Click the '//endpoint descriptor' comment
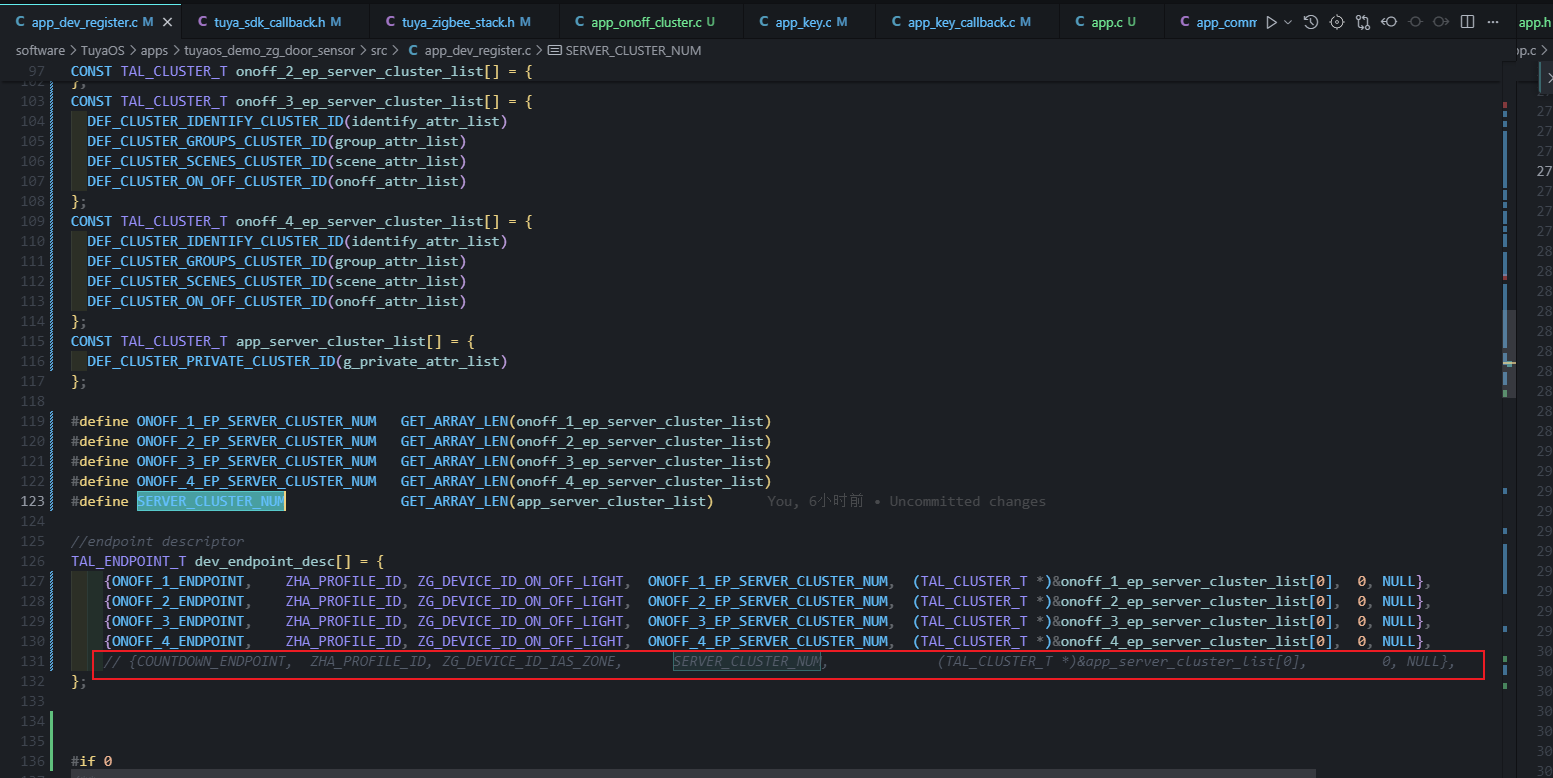This screenshot has width=1553, height=778. 157,541
